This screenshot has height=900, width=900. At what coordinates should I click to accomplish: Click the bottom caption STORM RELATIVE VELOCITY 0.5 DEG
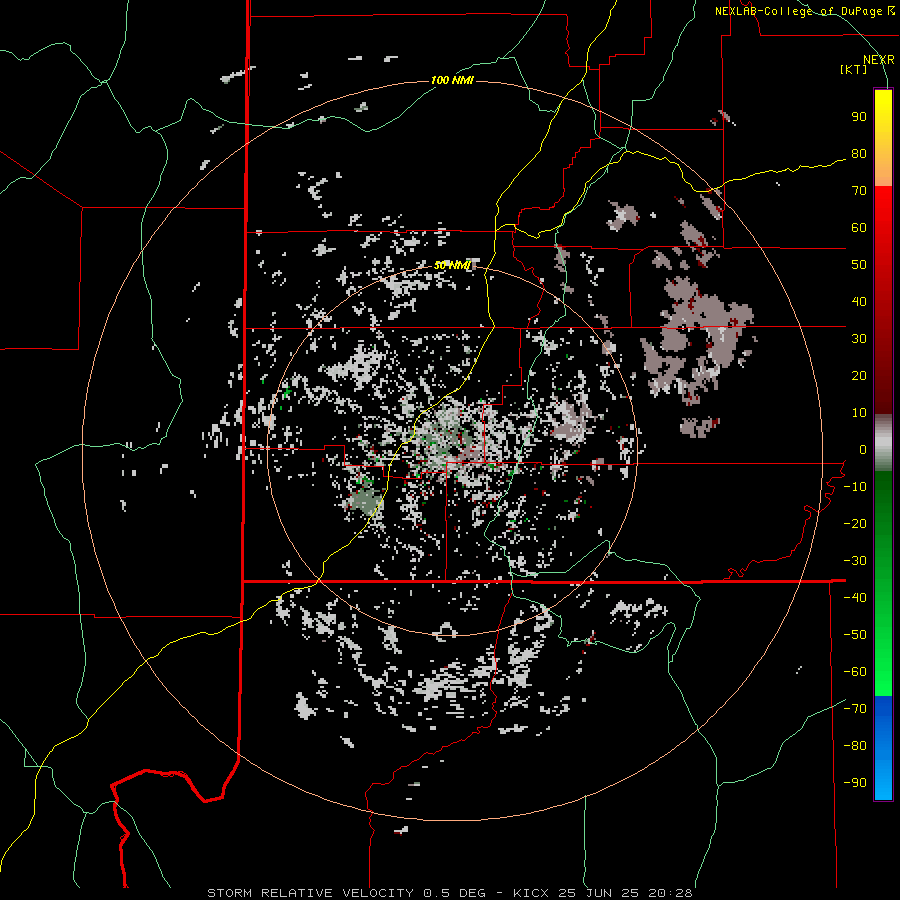pos(346,893)
